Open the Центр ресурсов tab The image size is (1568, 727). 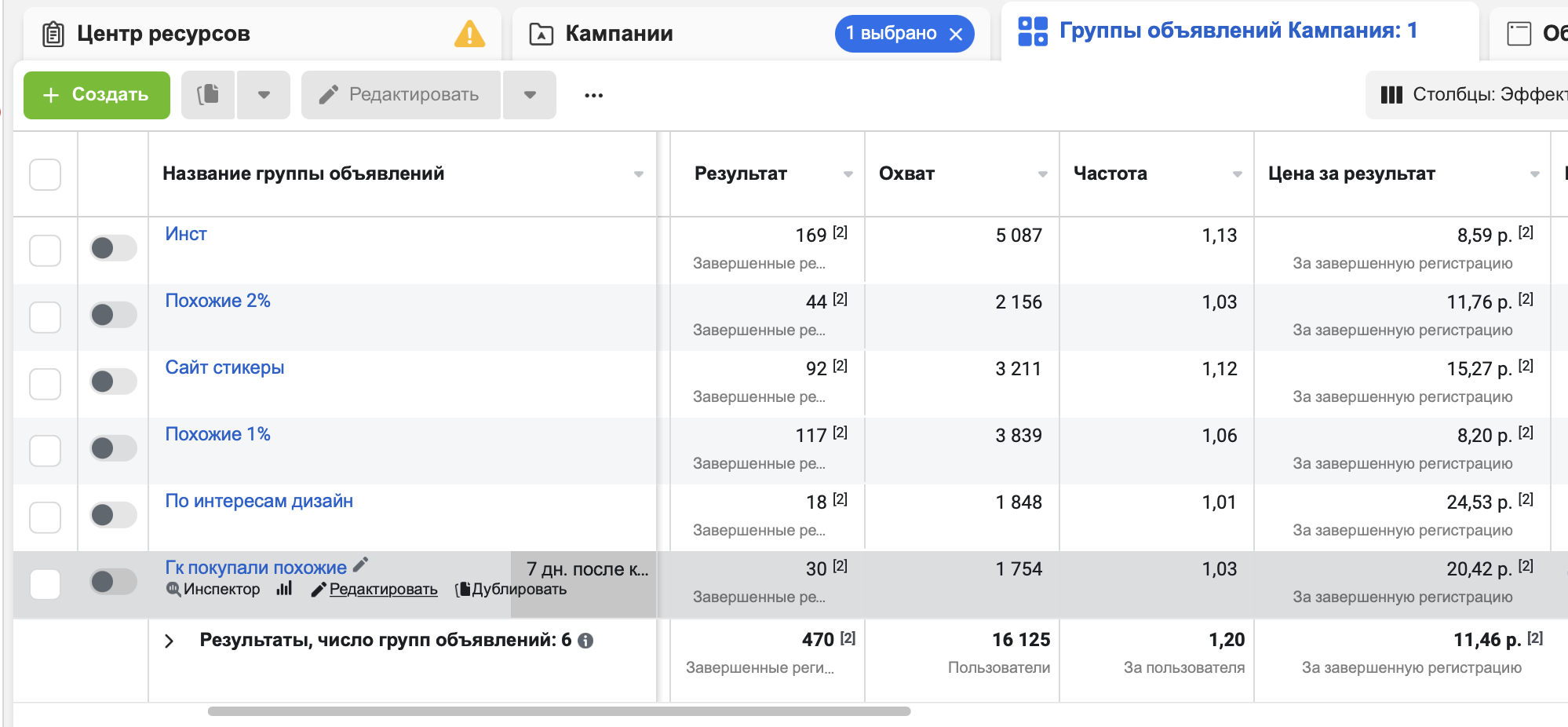tap(163, 34)
